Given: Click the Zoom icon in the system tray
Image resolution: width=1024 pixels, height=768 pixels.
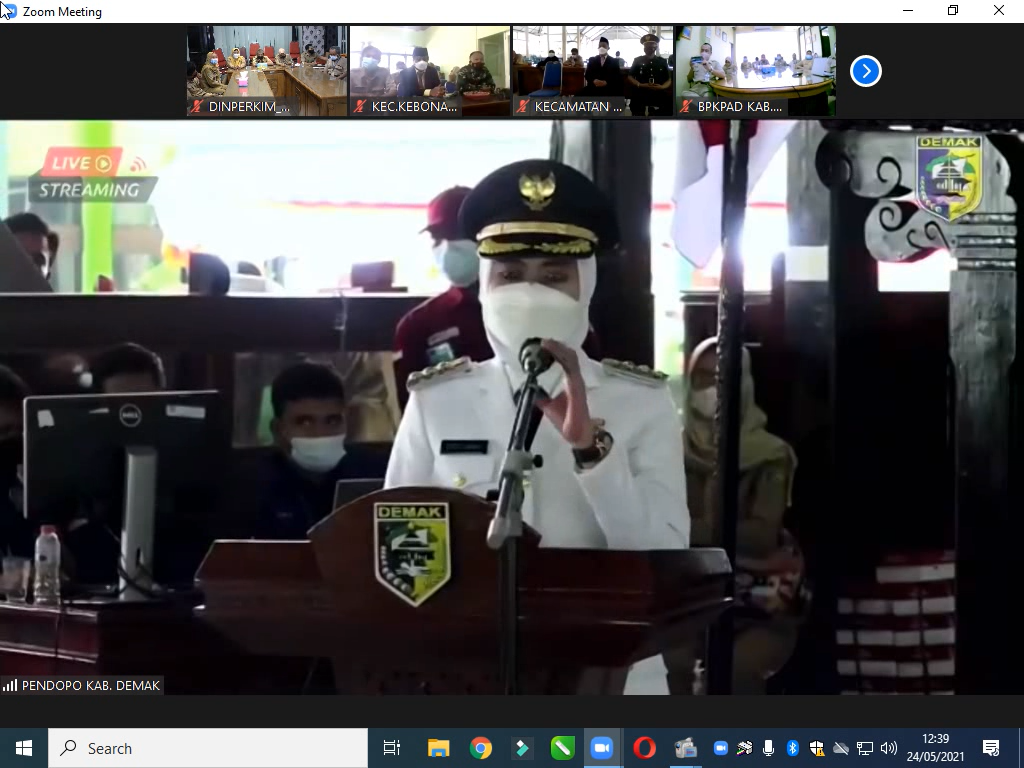Looking at the screenshot, I should (x=720, y=748).
